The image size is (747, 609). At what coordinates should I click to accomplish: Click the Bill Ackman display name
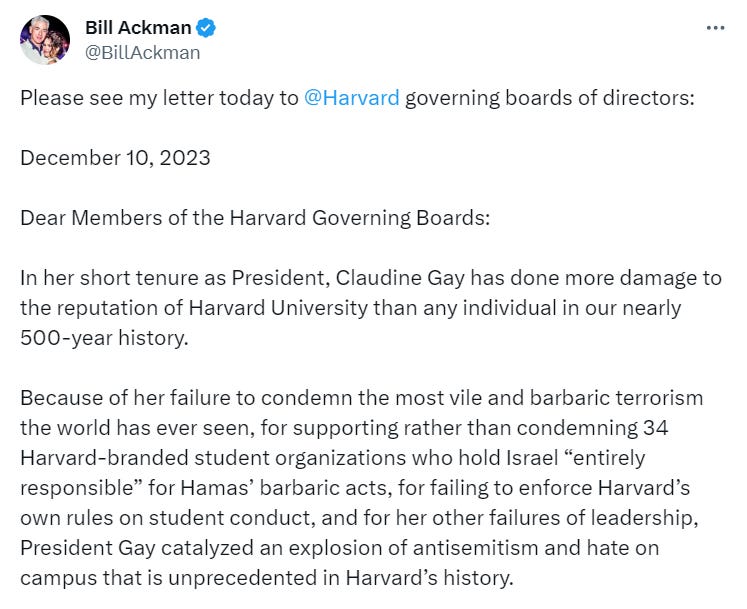click(139, 28)
